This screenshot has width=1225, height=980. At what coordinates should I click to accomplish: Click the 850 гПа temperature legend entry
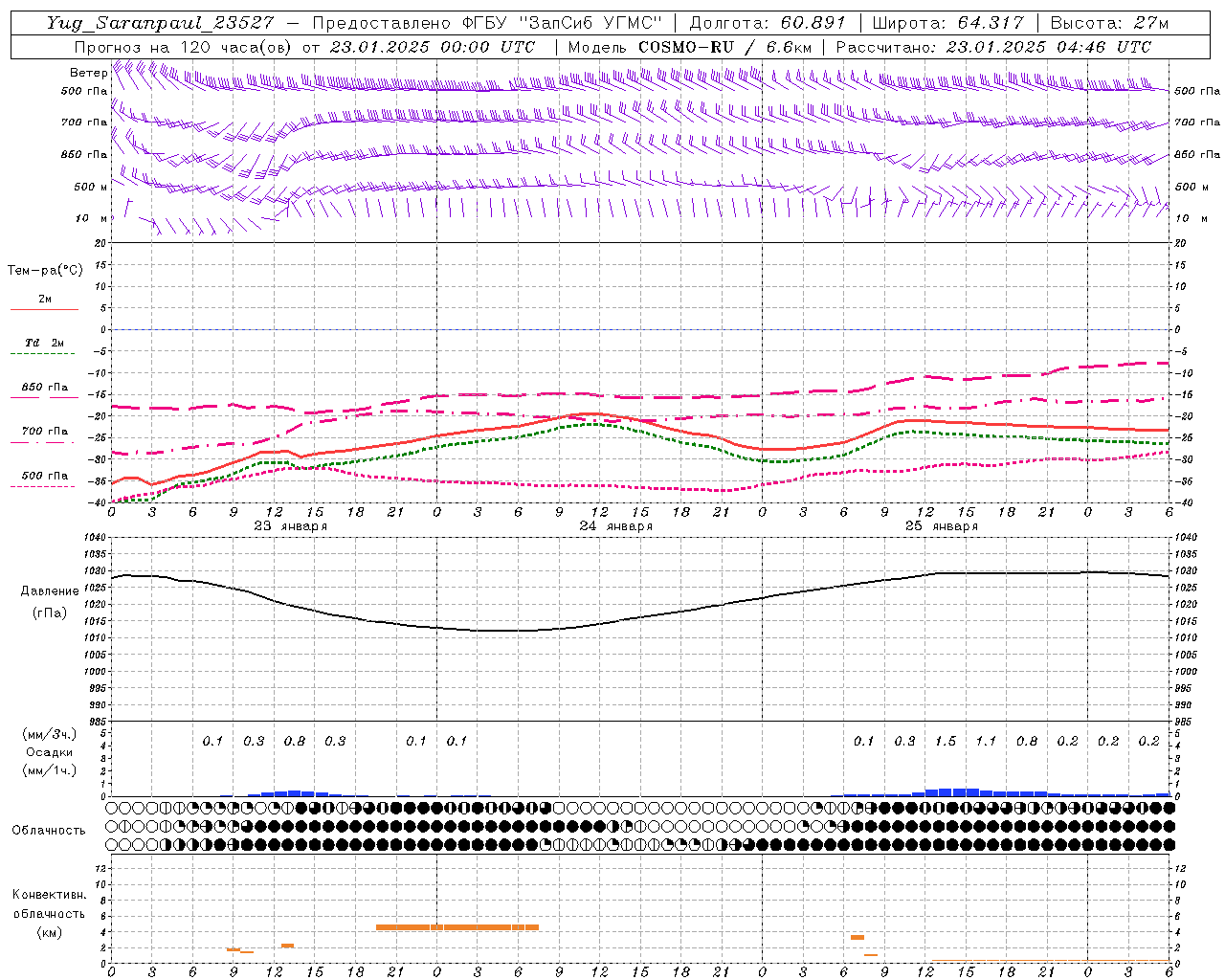click(x=45, y=388)
